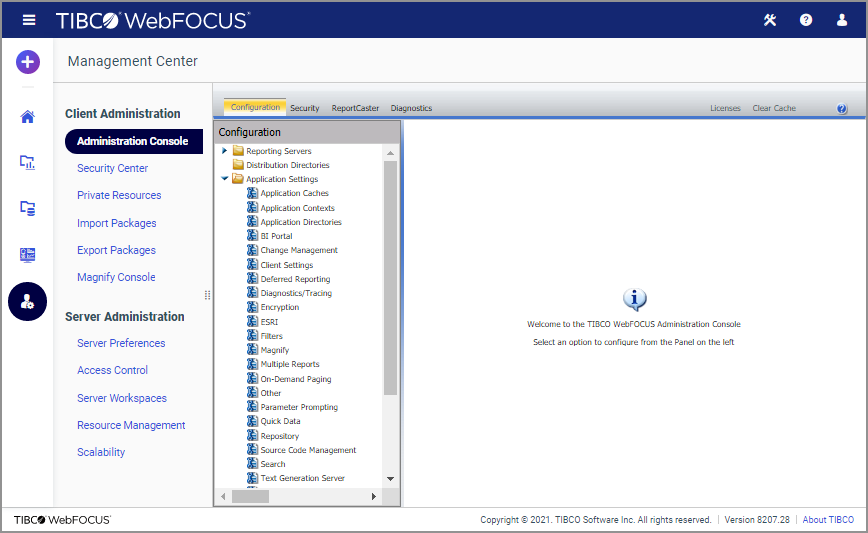Switch to the Configuration tab
868x533 pixels.
255,107
